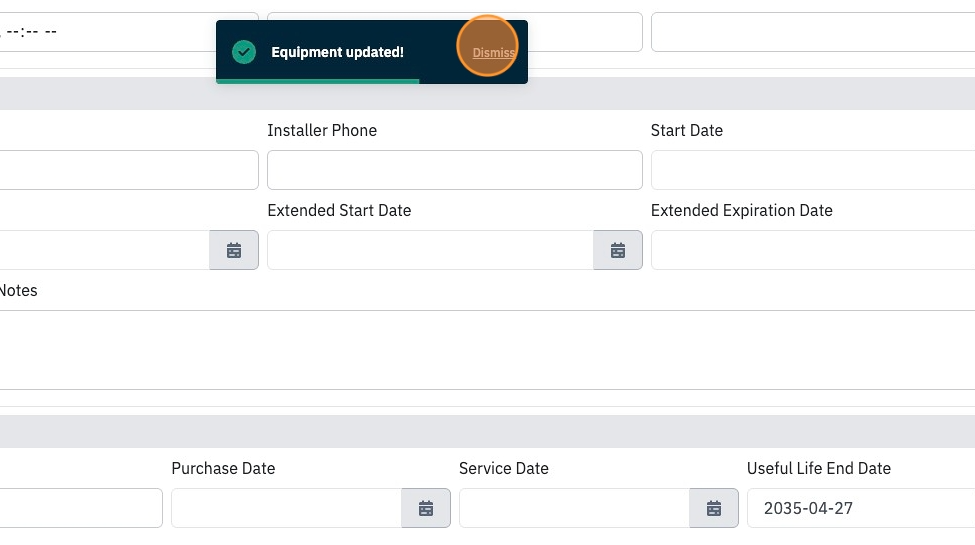The height and width of the screenshot is (545, 975).
Task: Click the Purchase Date label
Action: click(x=223, y=468)
